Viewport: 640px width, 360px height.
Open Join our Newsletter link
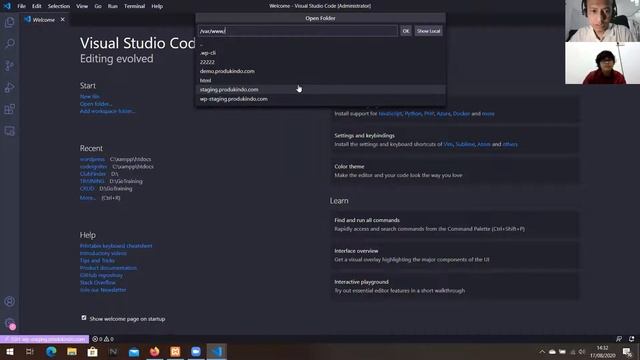click(x=103, y=290)
